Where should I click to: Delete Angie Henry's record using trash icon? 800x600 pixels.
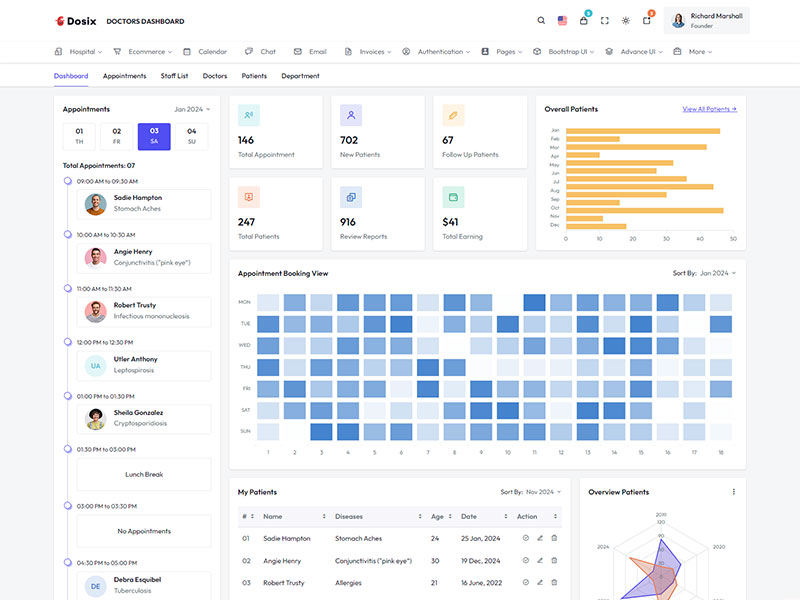pos(554,561)
